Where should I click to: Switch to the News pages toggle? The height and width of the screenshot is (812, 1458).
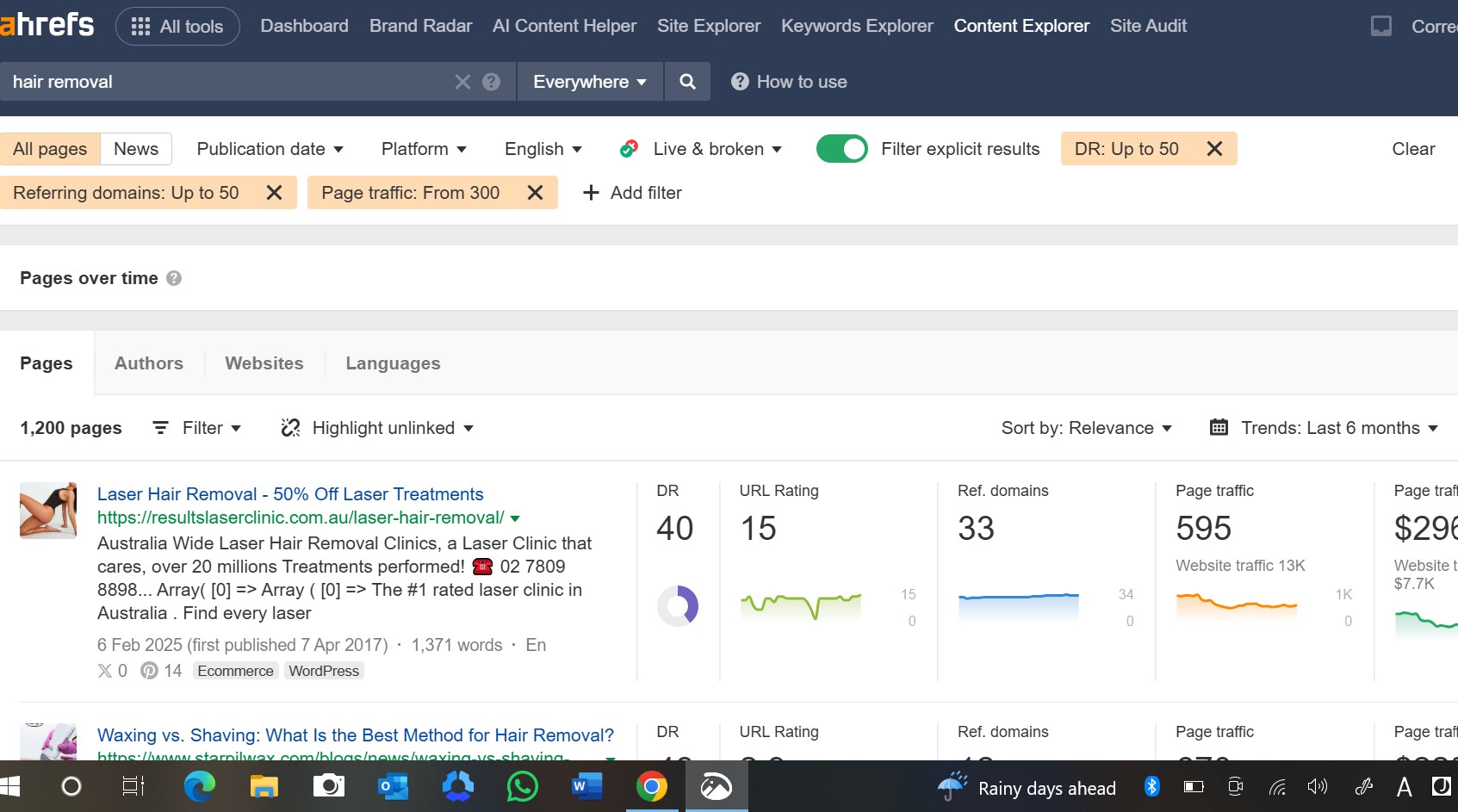click(136, 149)
